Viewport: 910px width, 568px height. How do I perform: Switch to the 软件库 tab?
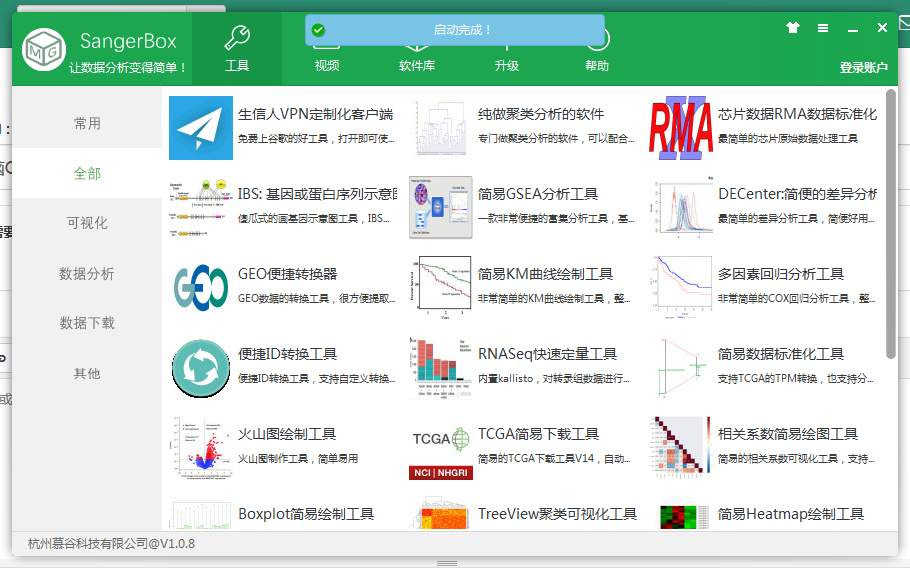click(417, 66)
